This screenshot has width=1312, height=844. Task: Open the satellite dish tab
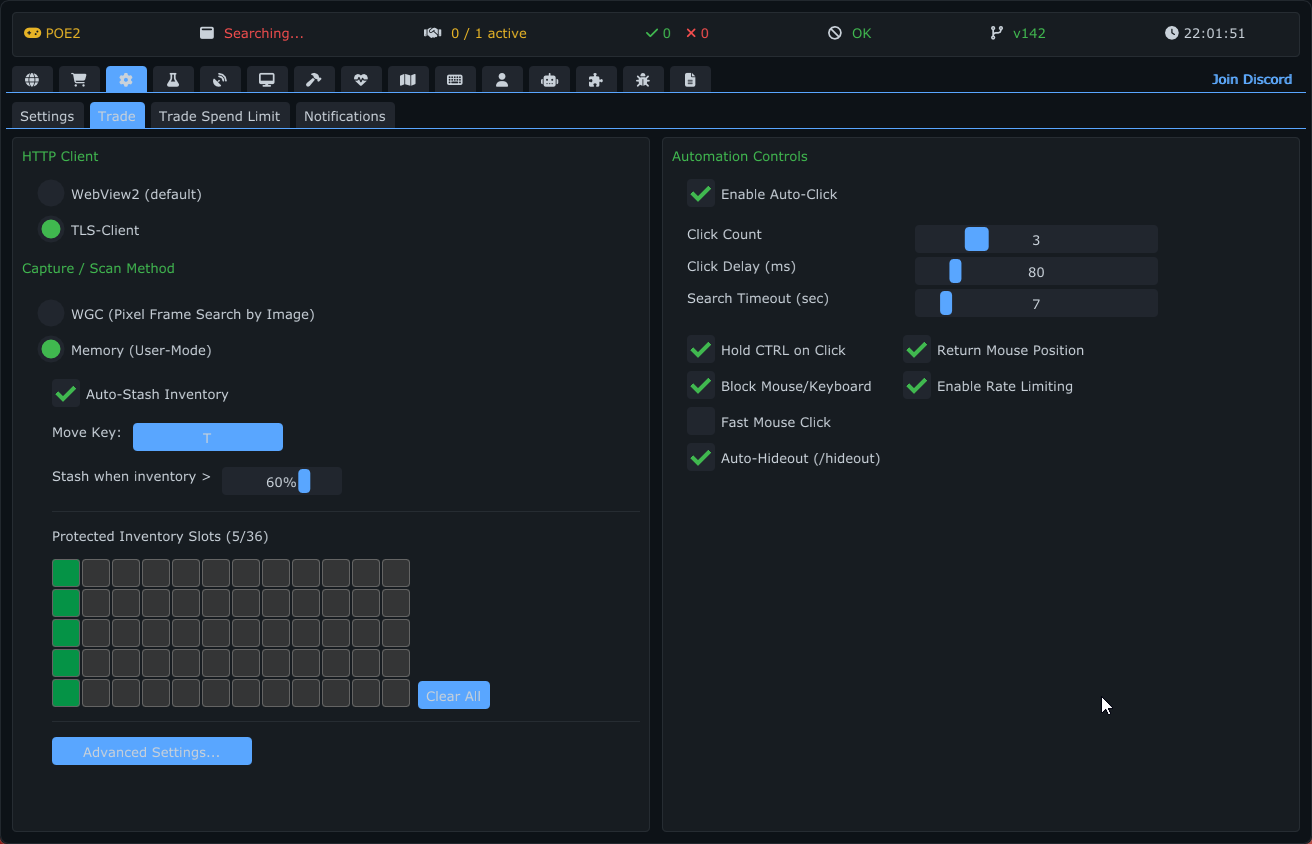click(x=220, y=80)
